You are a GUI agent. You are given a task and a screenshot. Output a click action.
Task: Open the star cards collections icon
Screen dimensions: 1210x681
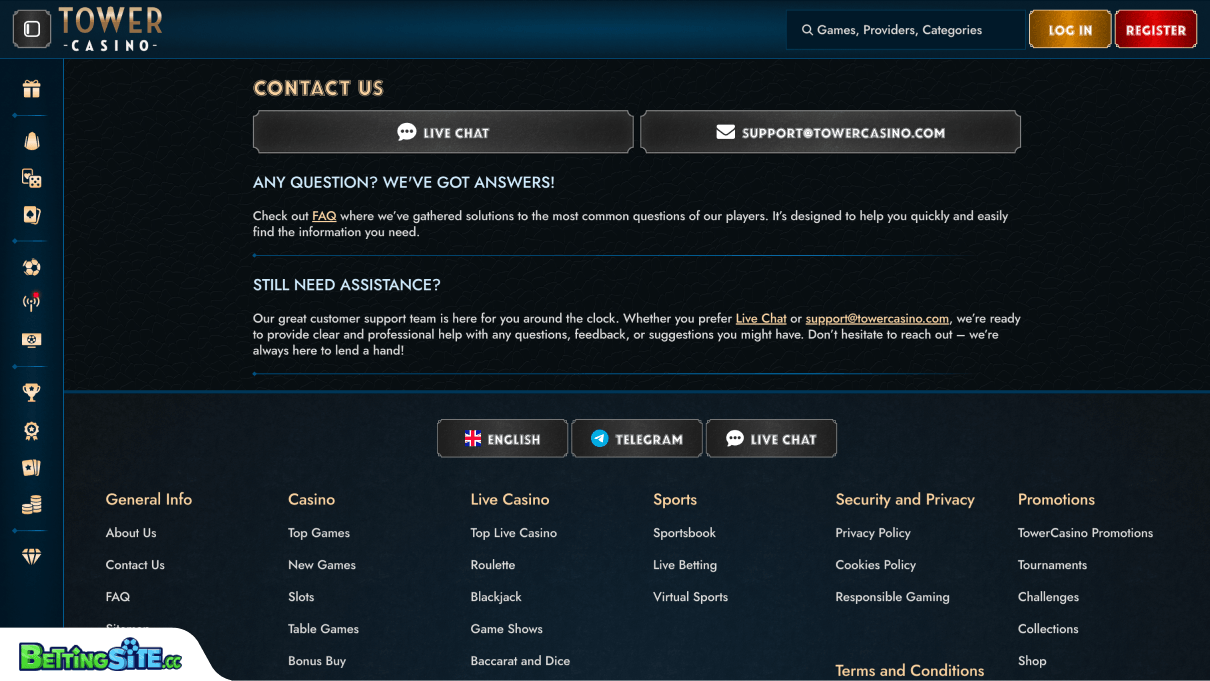(x=32, y=468)
